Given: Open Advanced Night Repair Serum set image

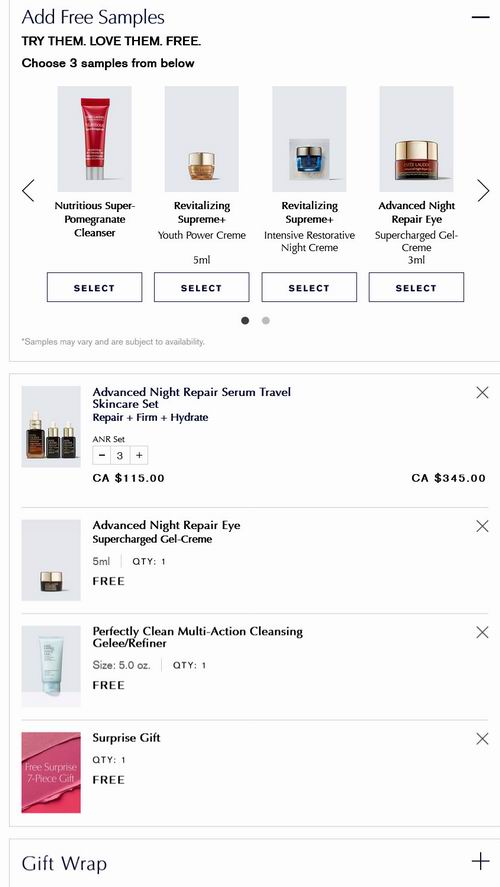Looking at the screenshot, I should point(51,427).
